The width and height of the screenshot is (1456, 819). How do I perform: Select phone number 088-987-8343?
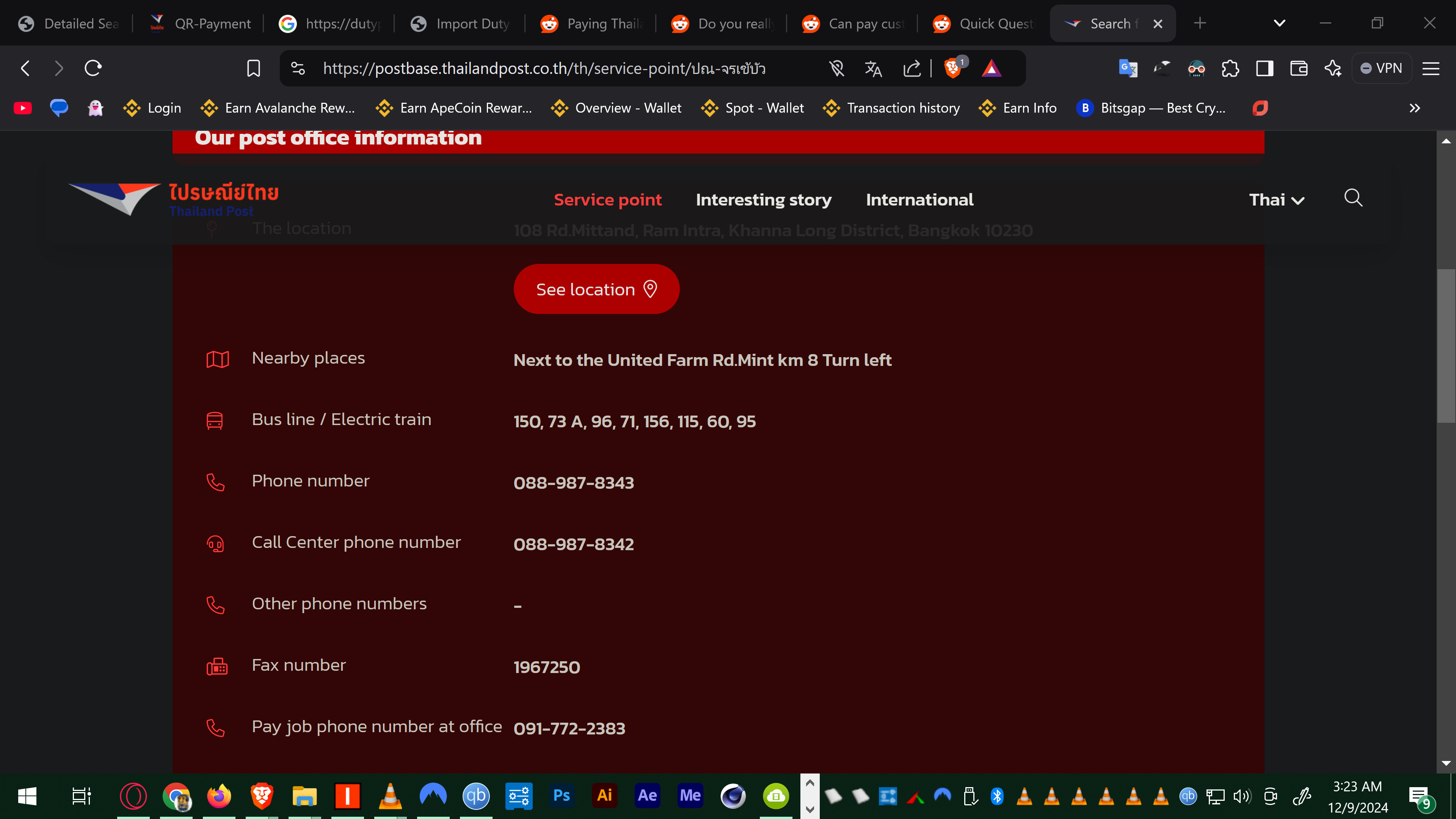click(574, 483)
